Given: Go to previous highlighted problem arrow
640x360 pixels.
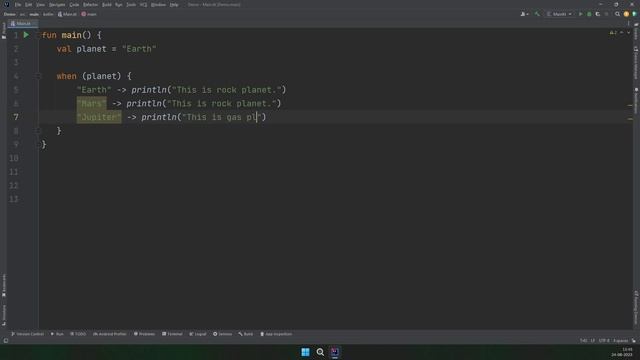Looking at the screenshot, I should [622, 33].
